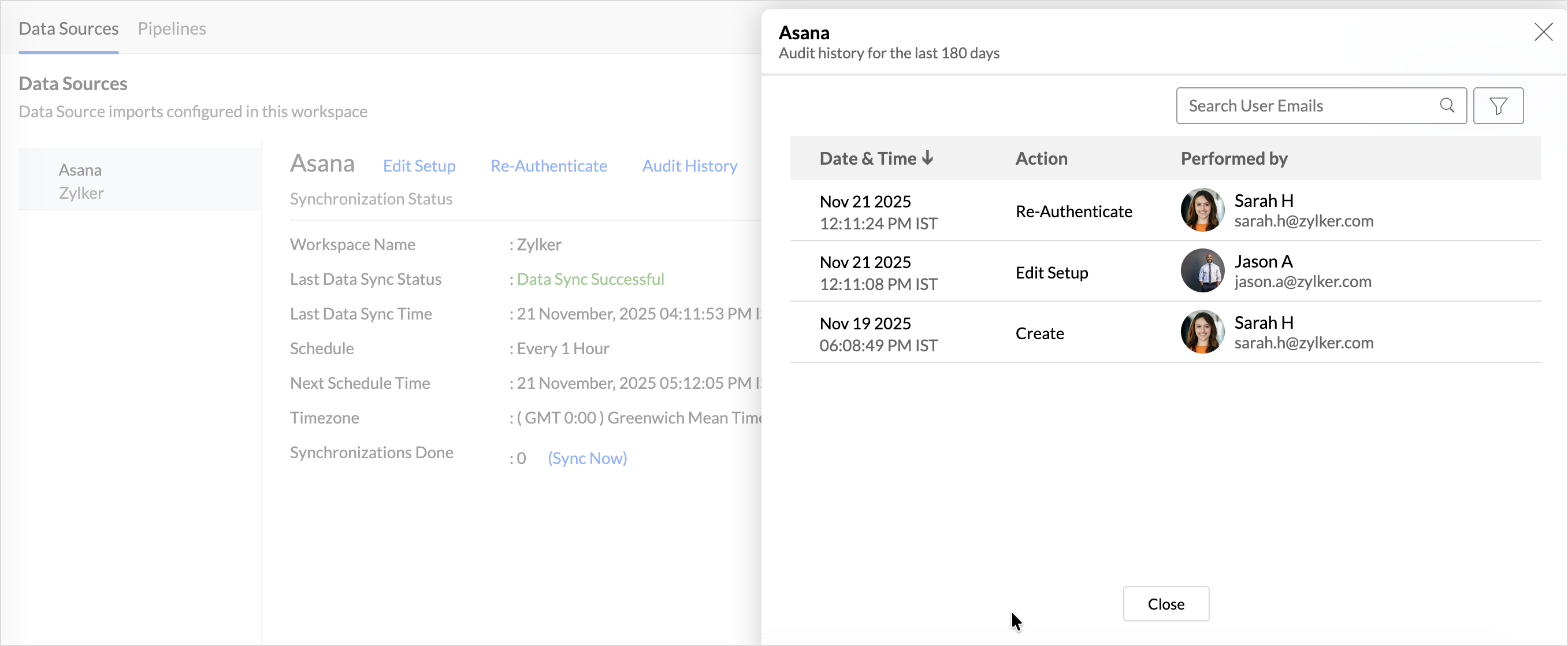Screen dimensions: 1568x646
Task: Click the Sync Now link
Action: pyautogui.click(x=587, y=458)
